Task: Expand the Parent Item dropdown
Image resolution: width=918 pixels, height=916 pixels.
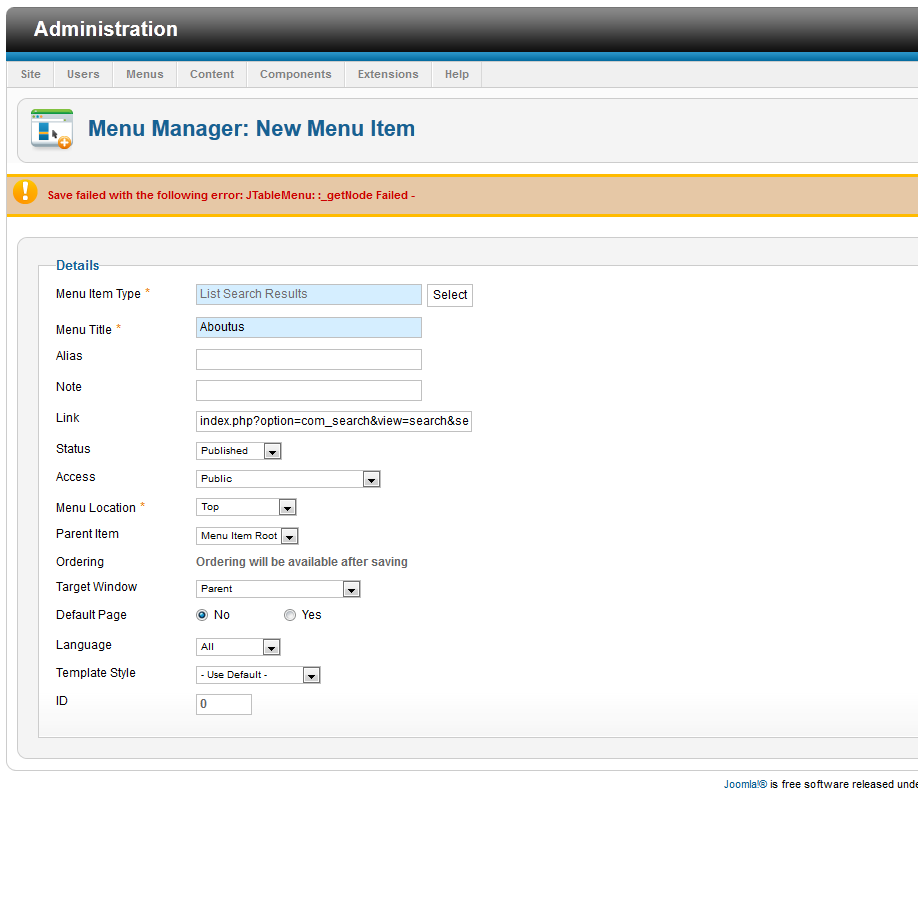Action: tap(247, 536)
